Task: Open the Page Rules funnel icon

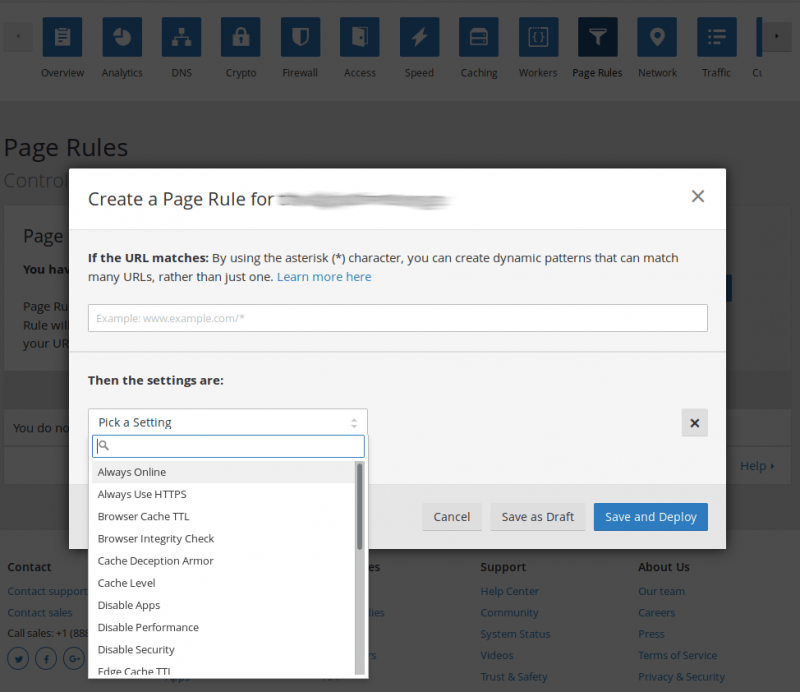Action: pyautogui.click(x=597, y=37)
